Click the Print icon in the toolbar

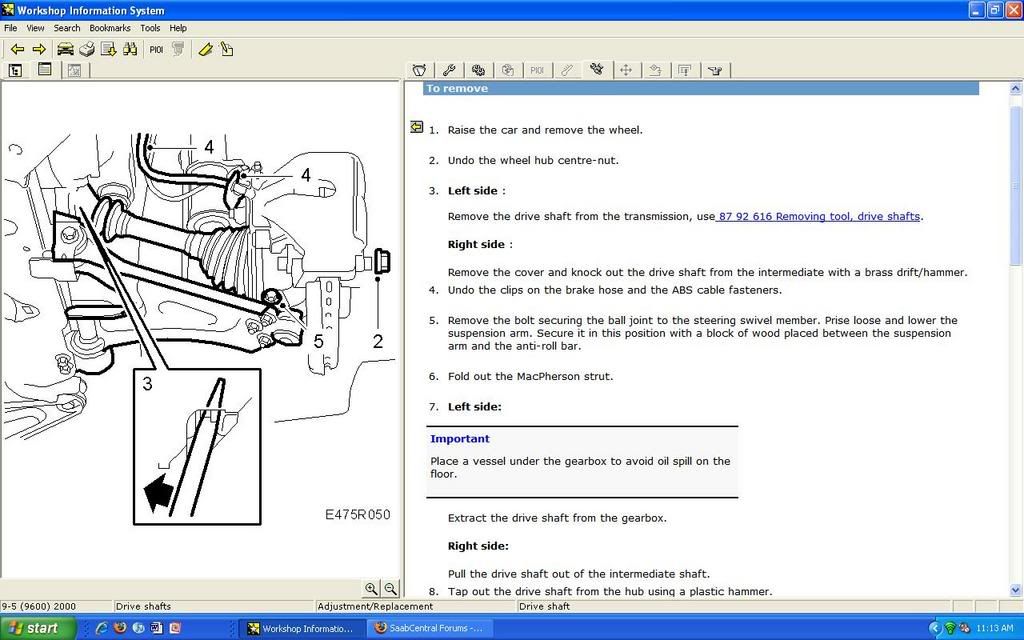(x=87, y=49)
